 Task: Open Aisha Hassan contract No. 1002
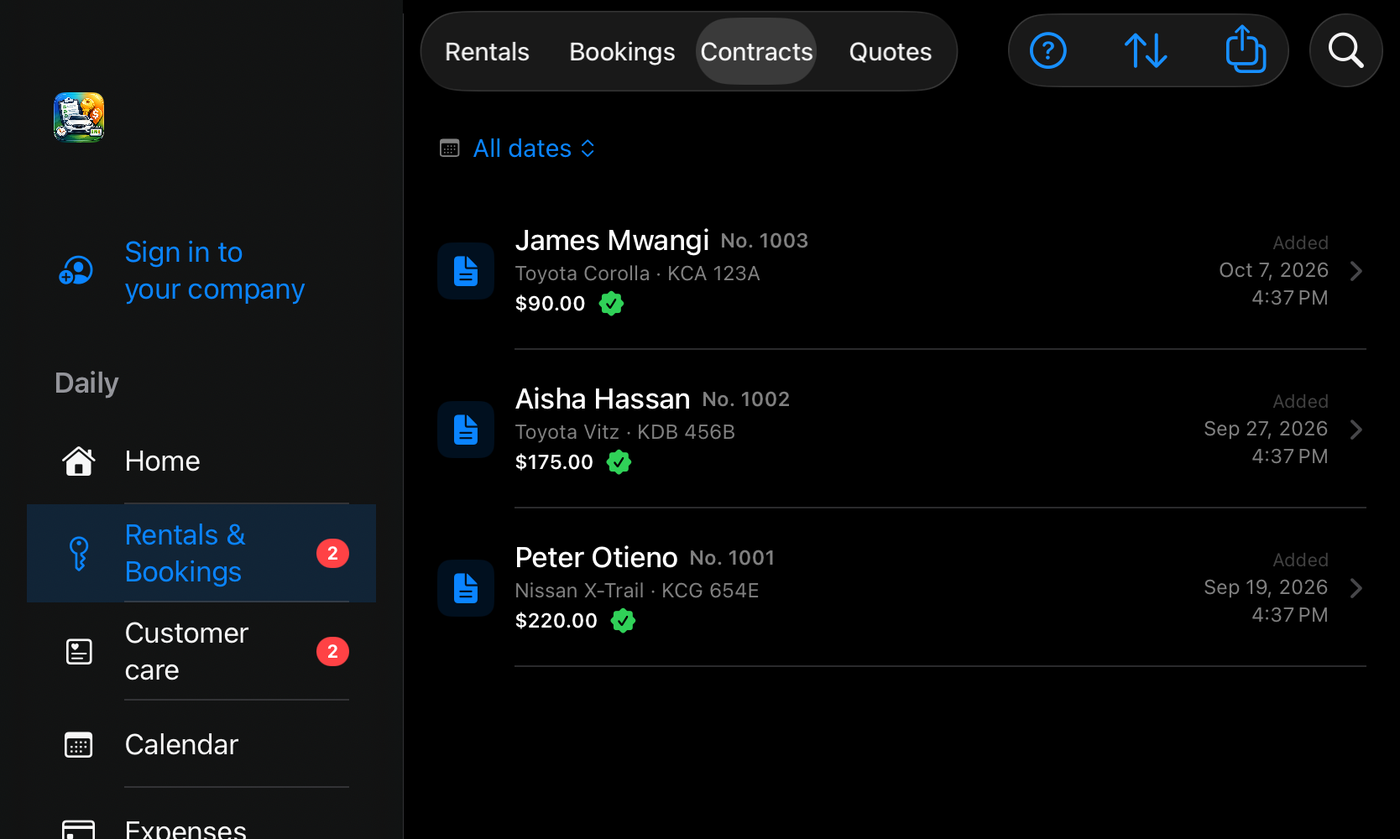tap(902, 430)
